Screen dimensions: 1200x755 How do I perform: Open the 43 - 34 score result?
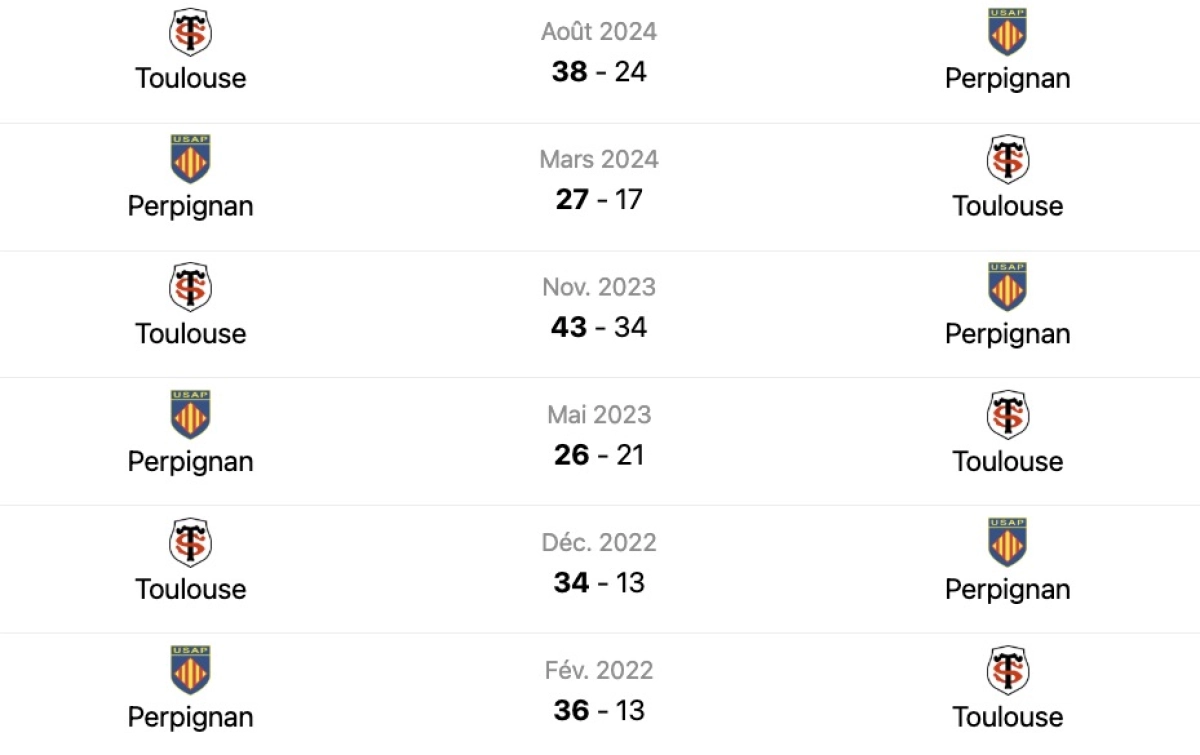tap(599, 327)
